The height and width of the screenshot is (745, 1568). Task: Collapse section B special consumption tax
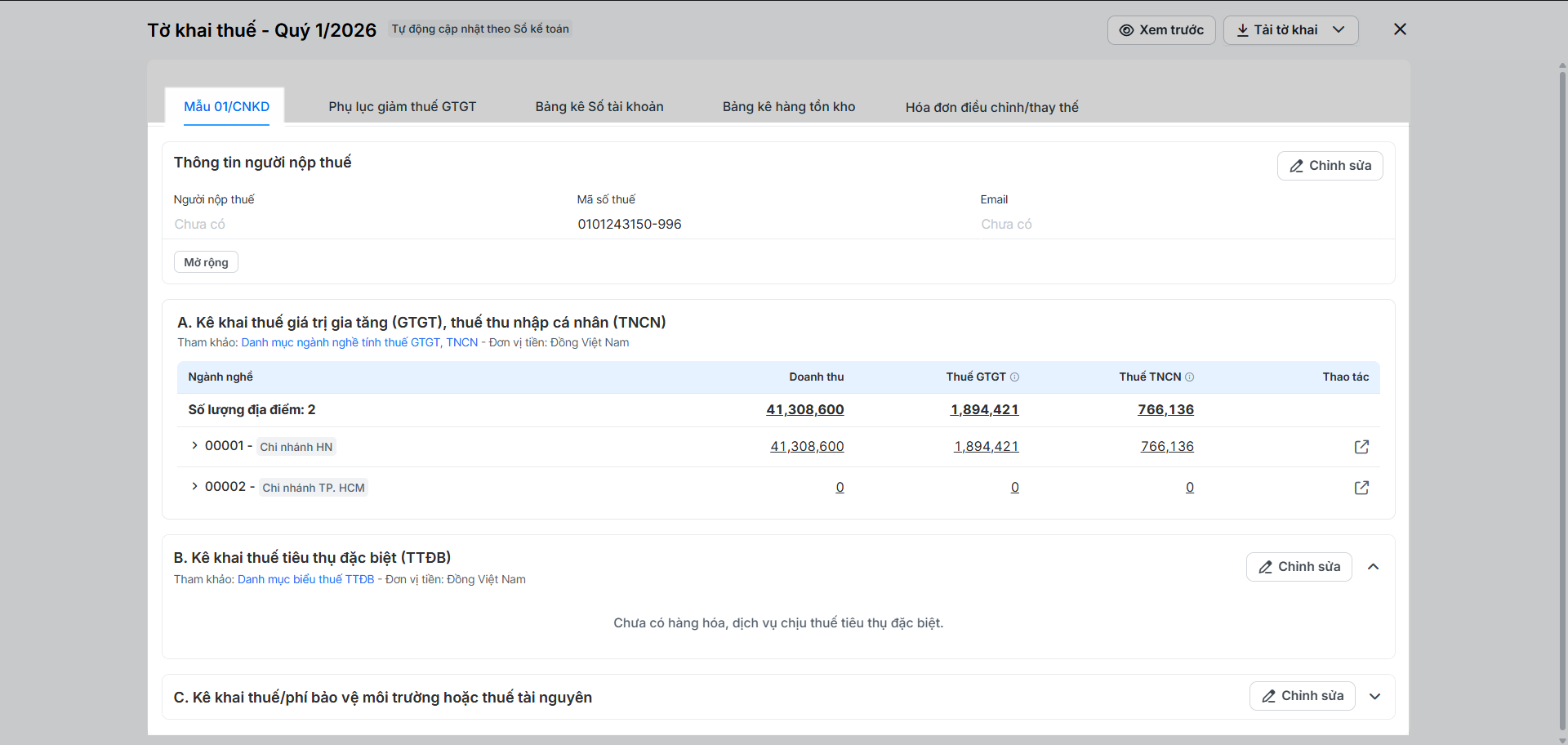pyautogui.click(x=1374, y=567)
